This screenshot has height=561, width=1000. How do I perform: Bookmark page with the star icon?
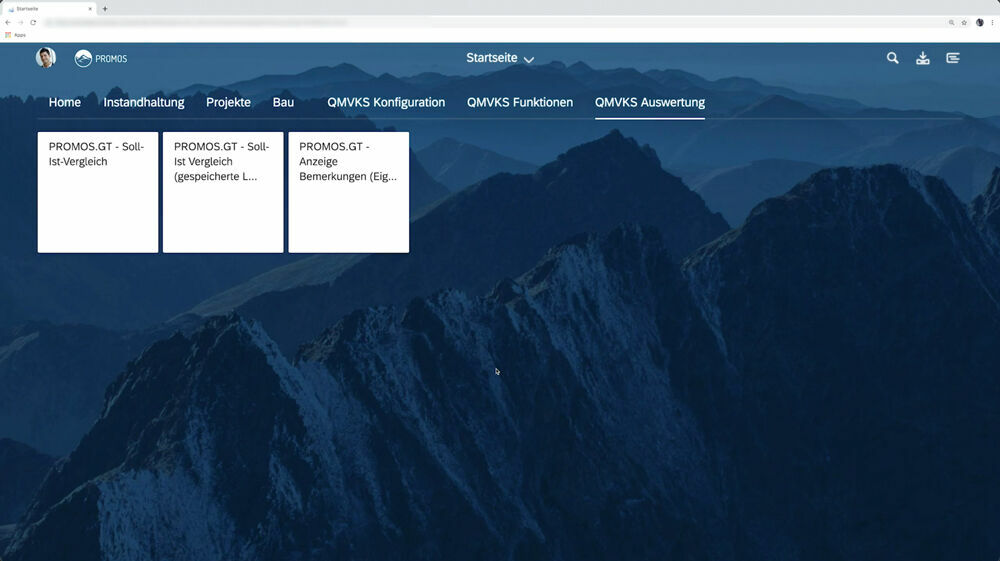pyautogui.click(x=964, y=22)
